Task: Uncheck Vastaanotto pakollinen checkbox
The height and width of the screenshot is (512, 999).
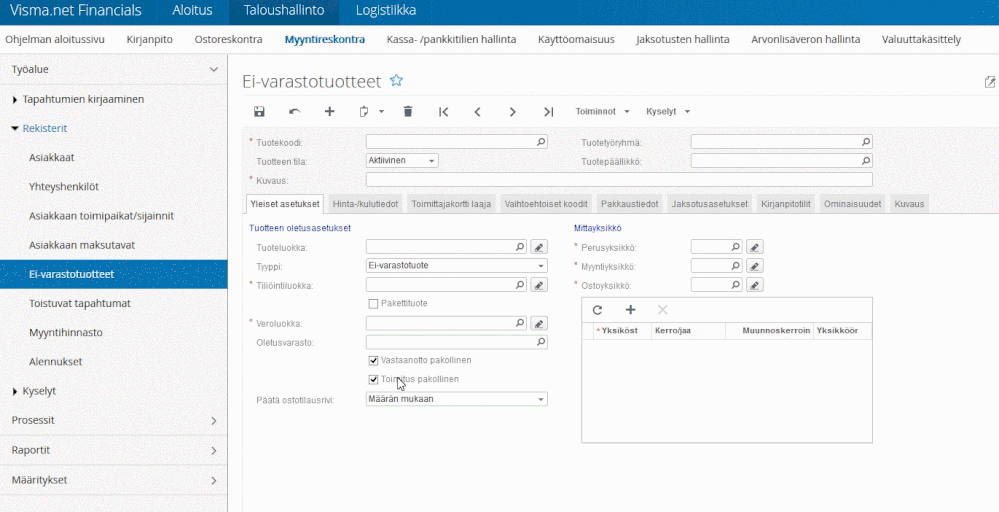Action: [374, 360]
